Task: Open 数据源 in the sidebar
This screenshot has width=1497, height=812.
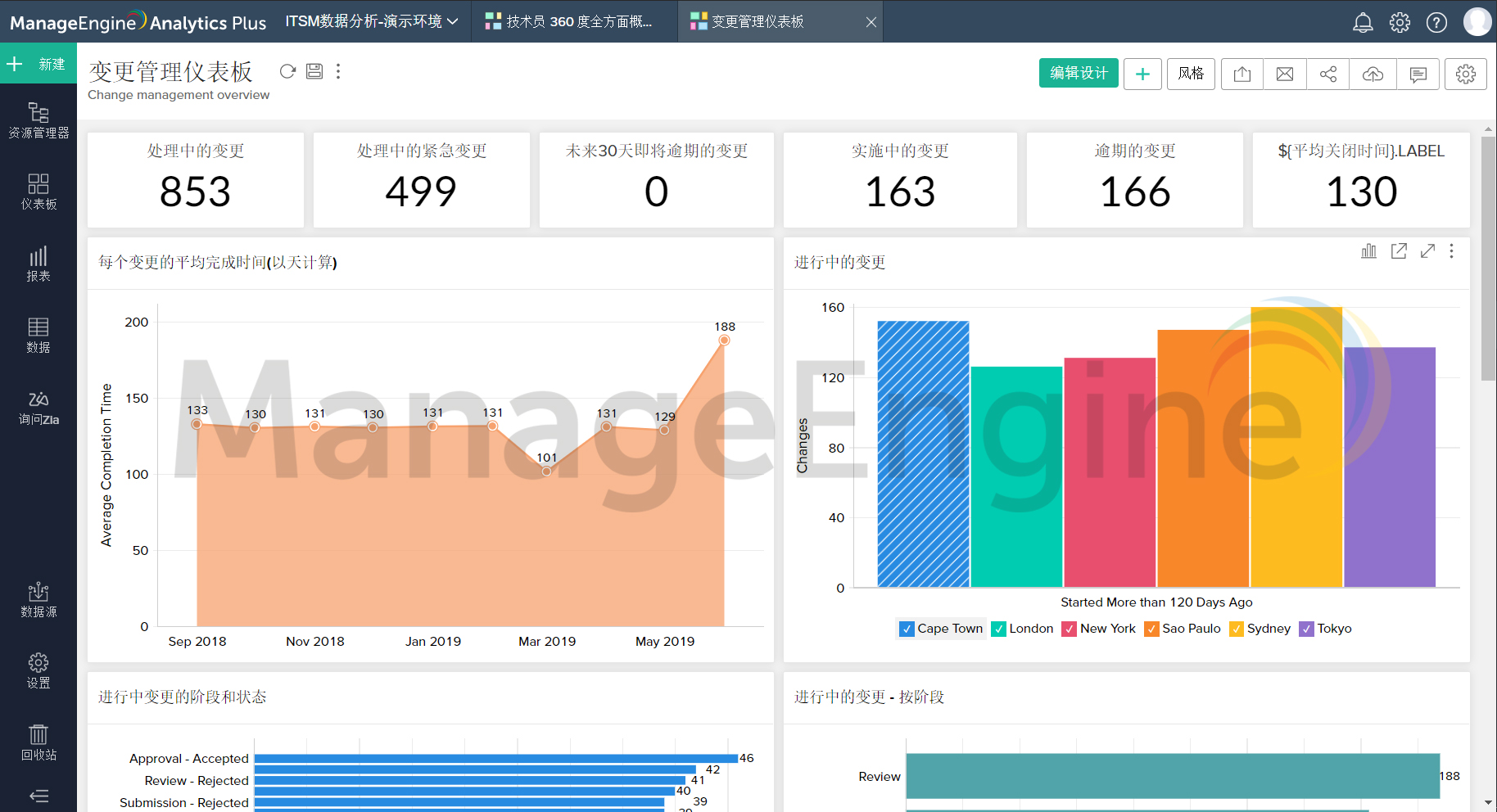Action: click(38, 599)
